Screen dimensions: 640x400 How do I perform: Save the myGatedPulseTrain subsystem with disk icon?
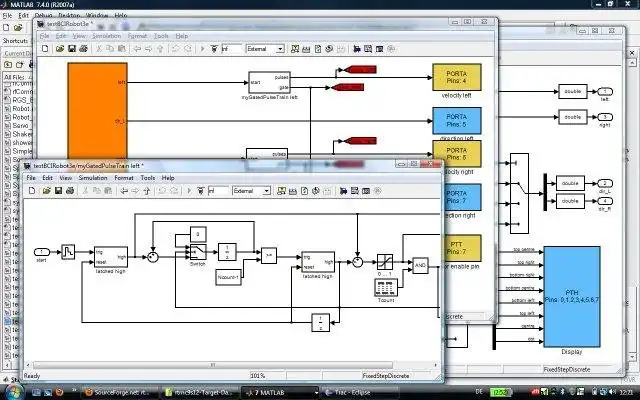[58, 191]
